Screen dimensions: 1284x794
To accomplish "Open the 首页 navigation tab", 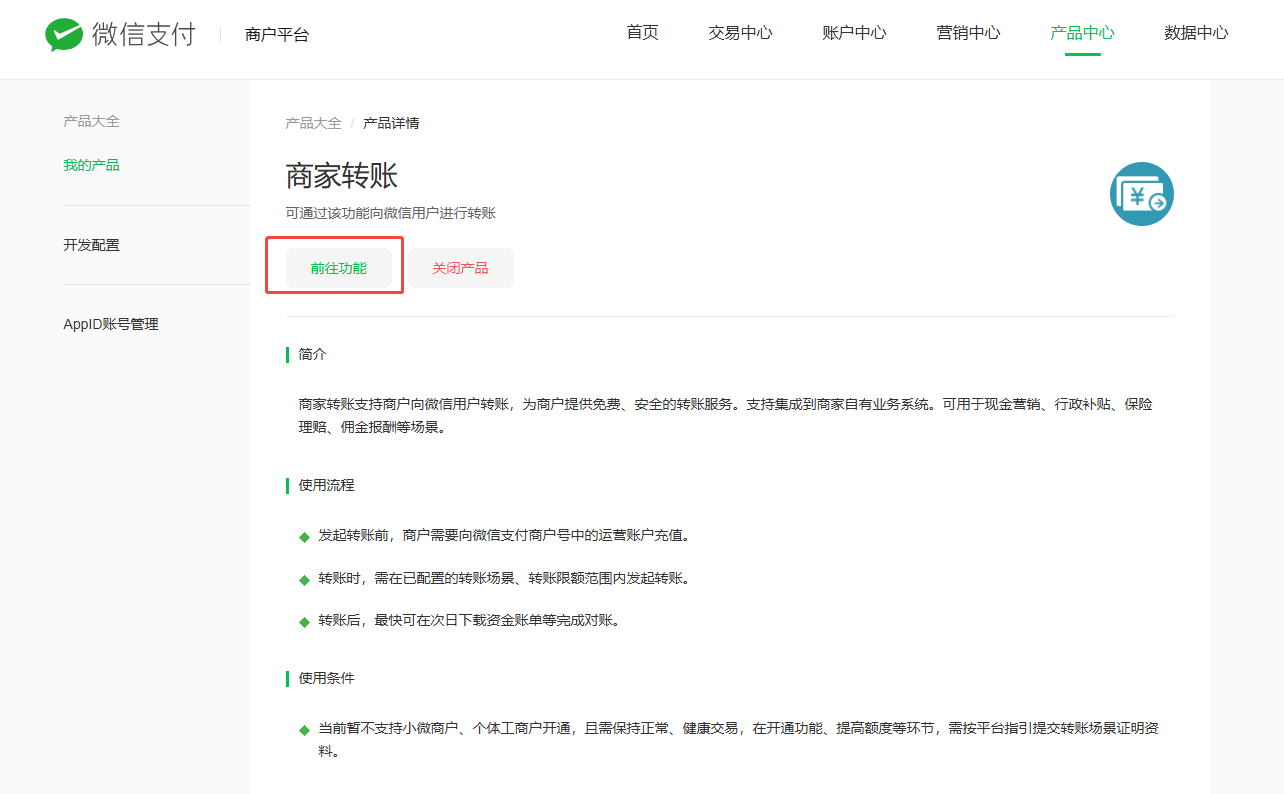I will (x=642, y=33).
